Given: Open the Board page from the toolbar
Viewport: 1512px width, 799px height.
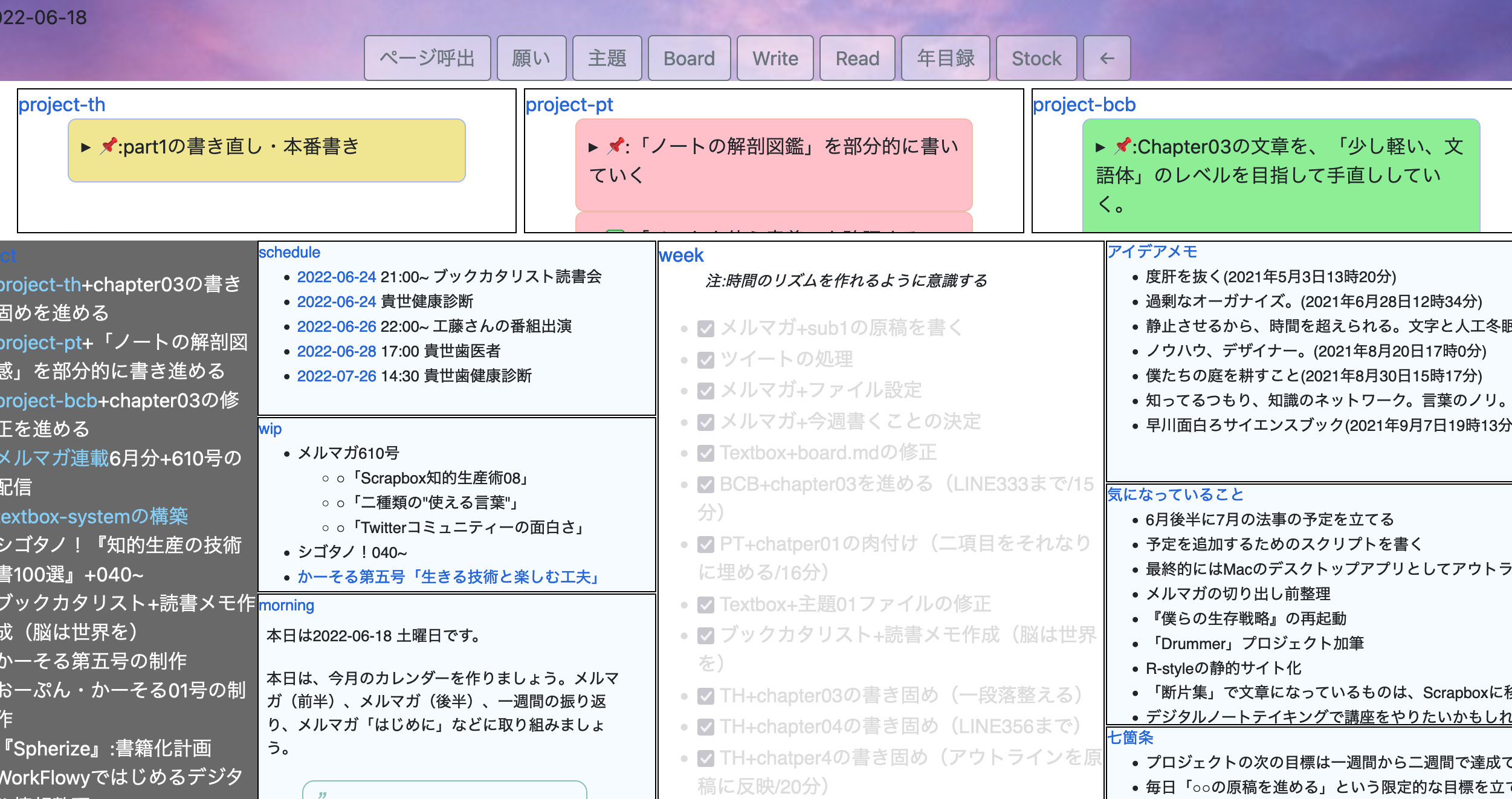Looking at the screenshot, I should [x=688, y=58].
